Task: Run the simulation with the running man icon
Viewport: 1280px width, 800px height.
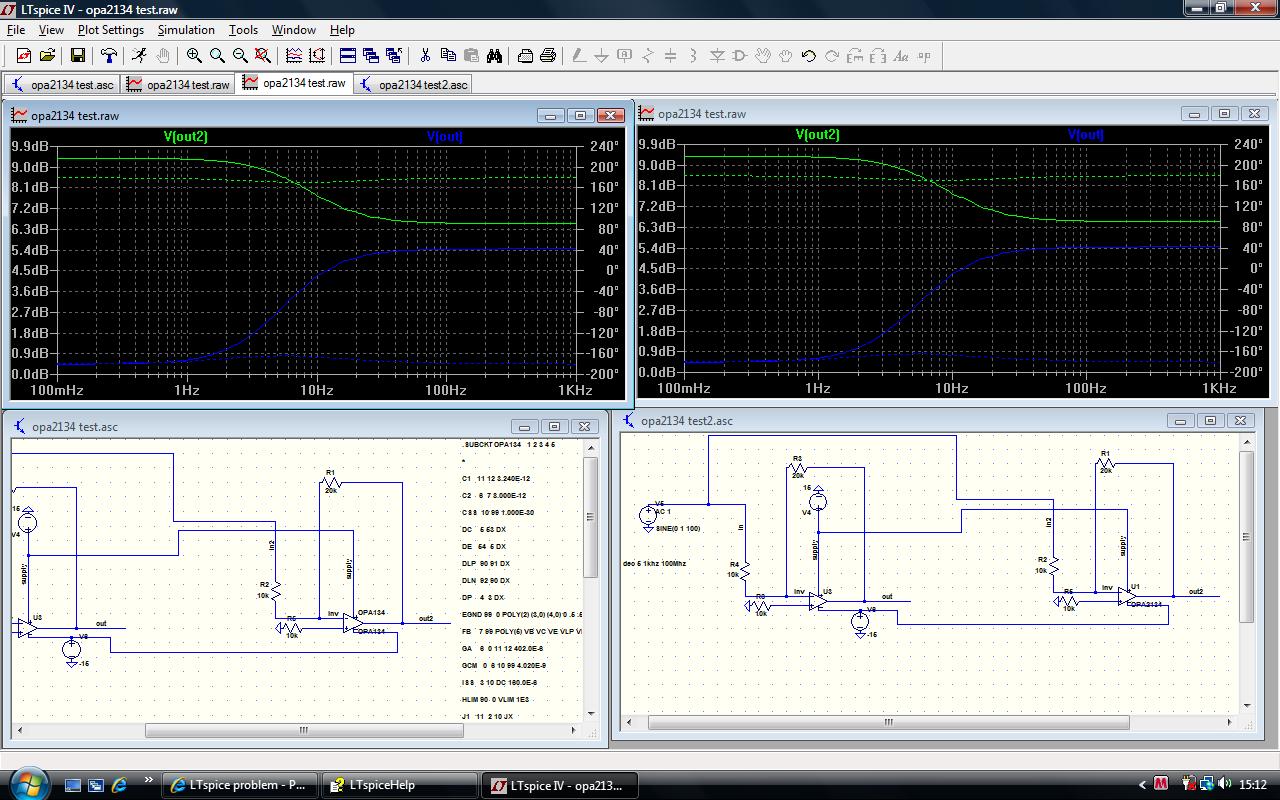Action: coord(140,56)
